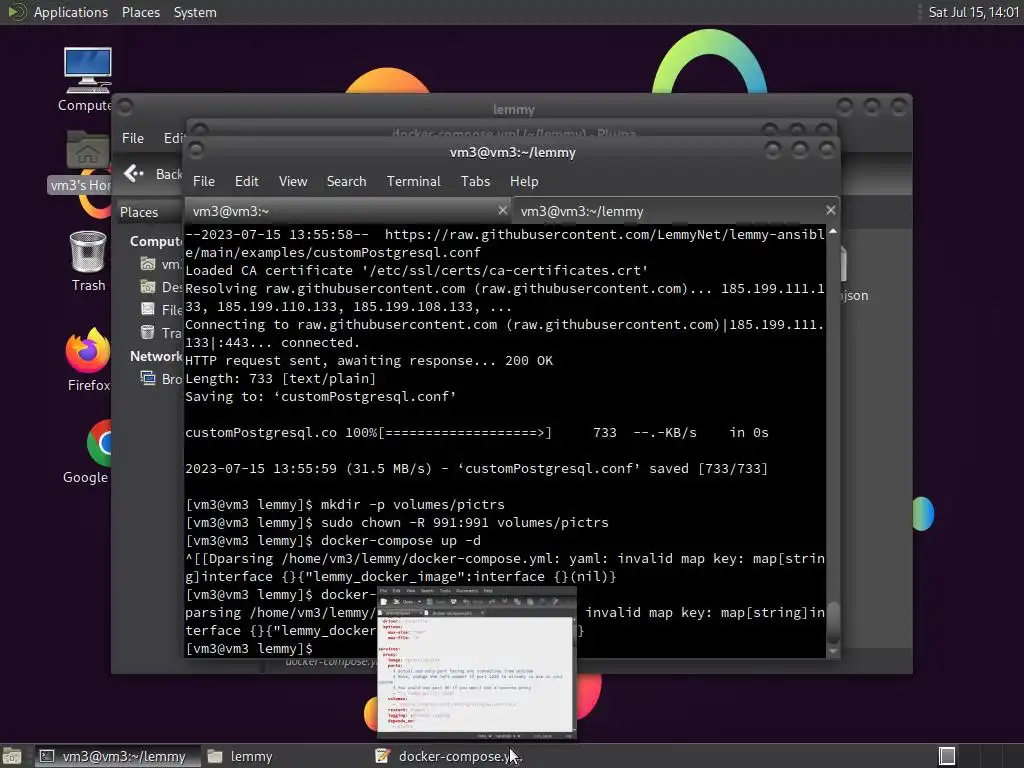Open the terminal File menu

204,182
